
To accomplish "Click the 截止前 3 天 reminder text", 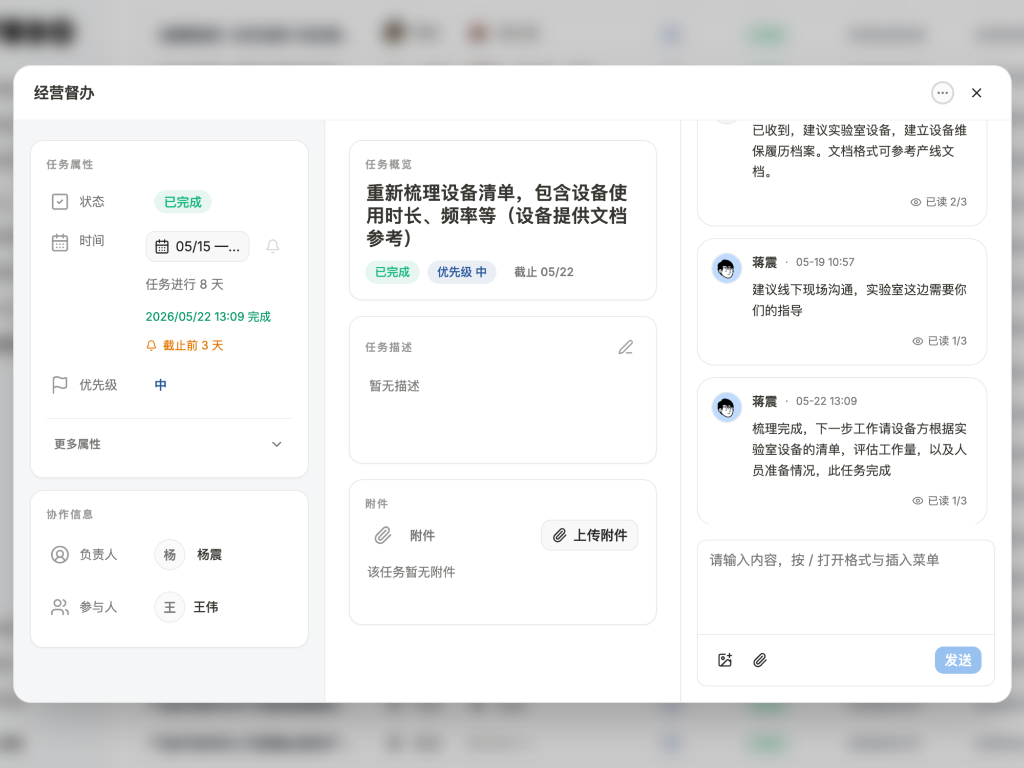I will click(x=193, y=345).
